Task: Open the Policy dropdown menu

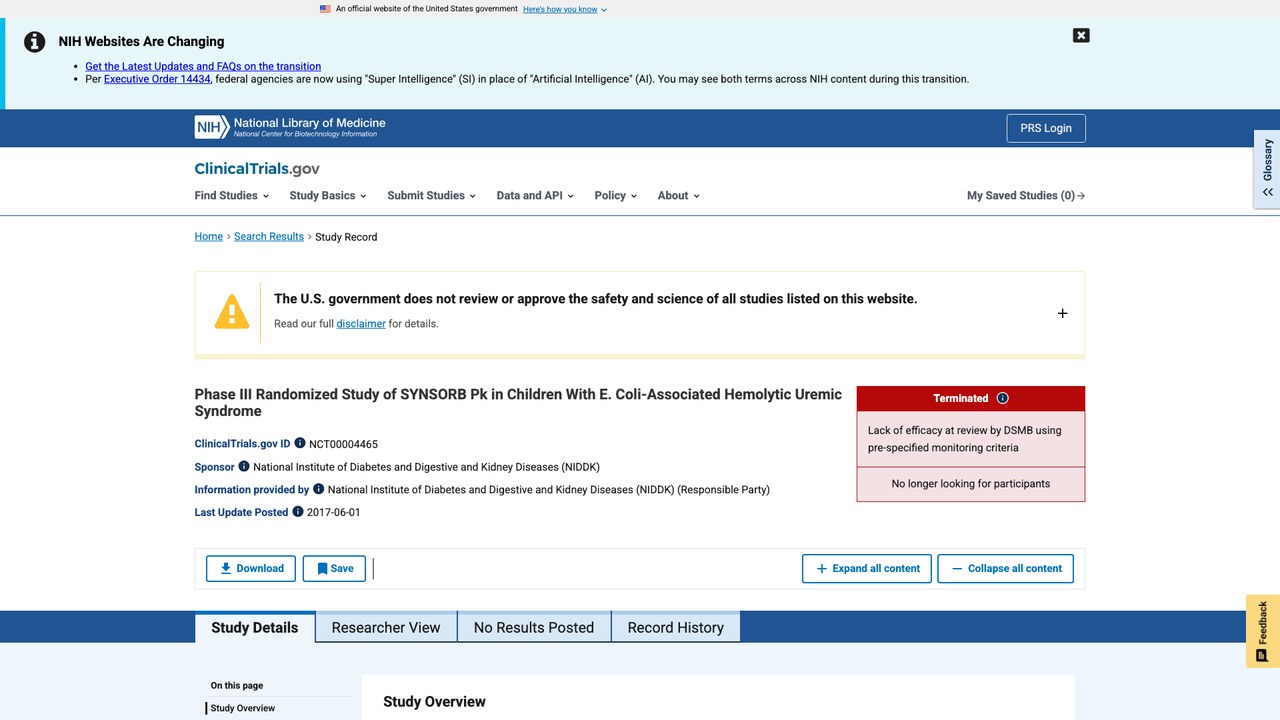Action: click(615, 196)
